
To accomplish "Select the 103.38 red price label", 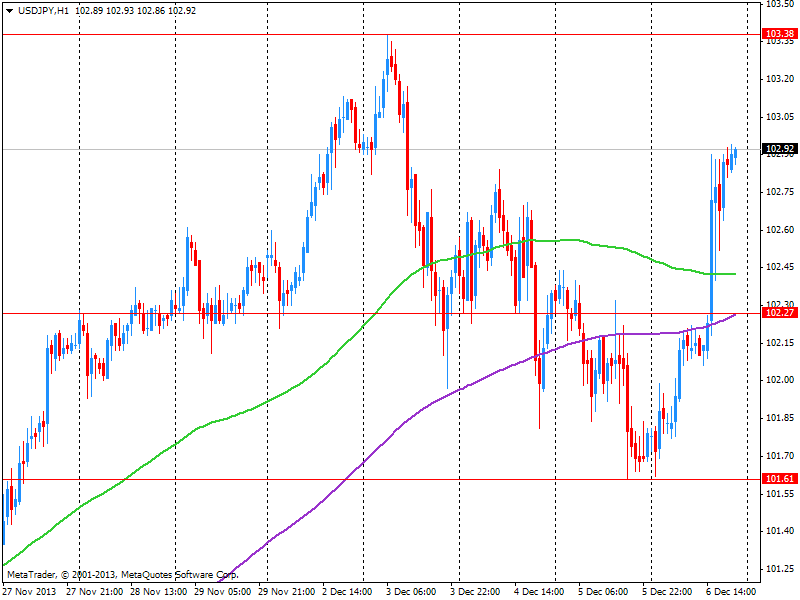I will [x=780, y=34].
